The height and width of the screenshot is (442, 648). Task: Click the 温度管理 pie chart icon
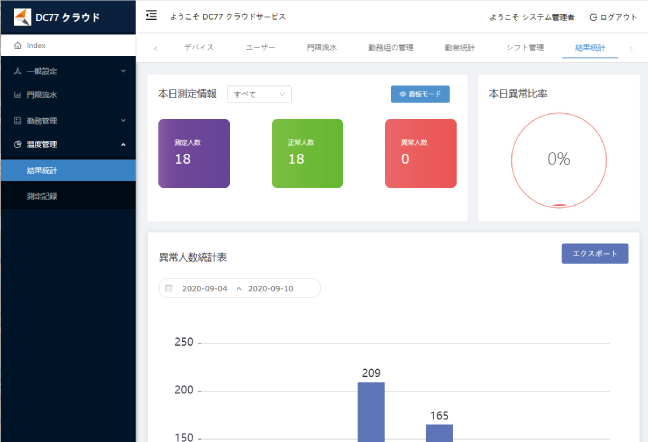18,144
